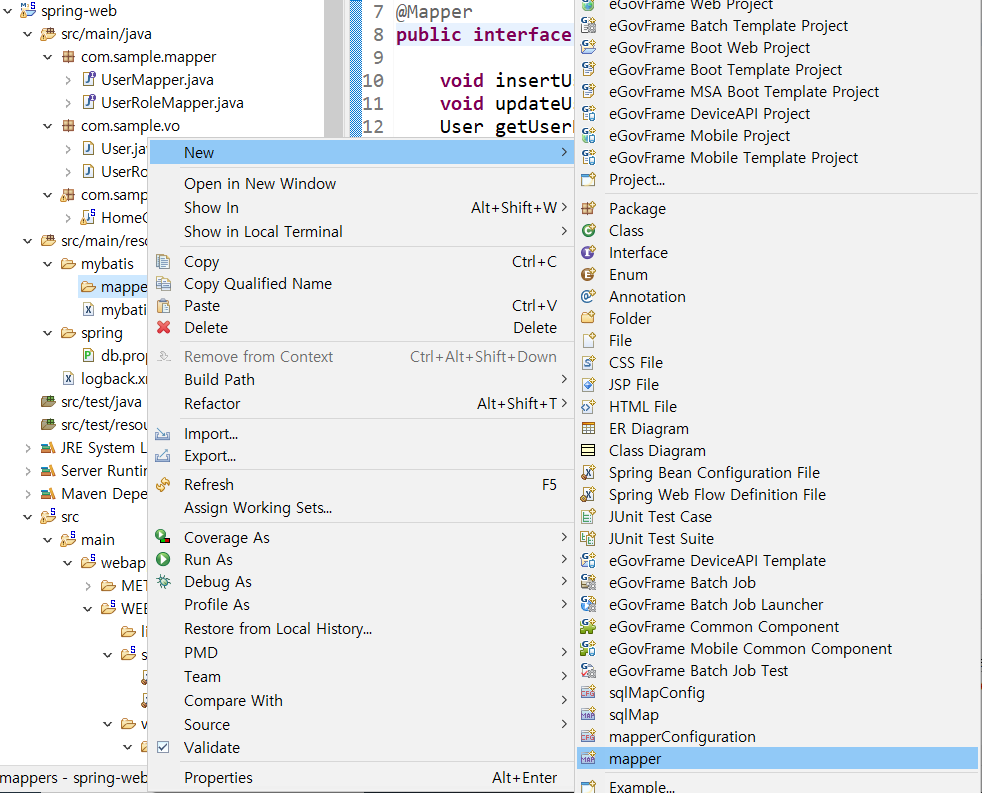Click the eGovFrame Batch Job icon
Viewport: 982px width, 793px height.
tap(588, 583)
